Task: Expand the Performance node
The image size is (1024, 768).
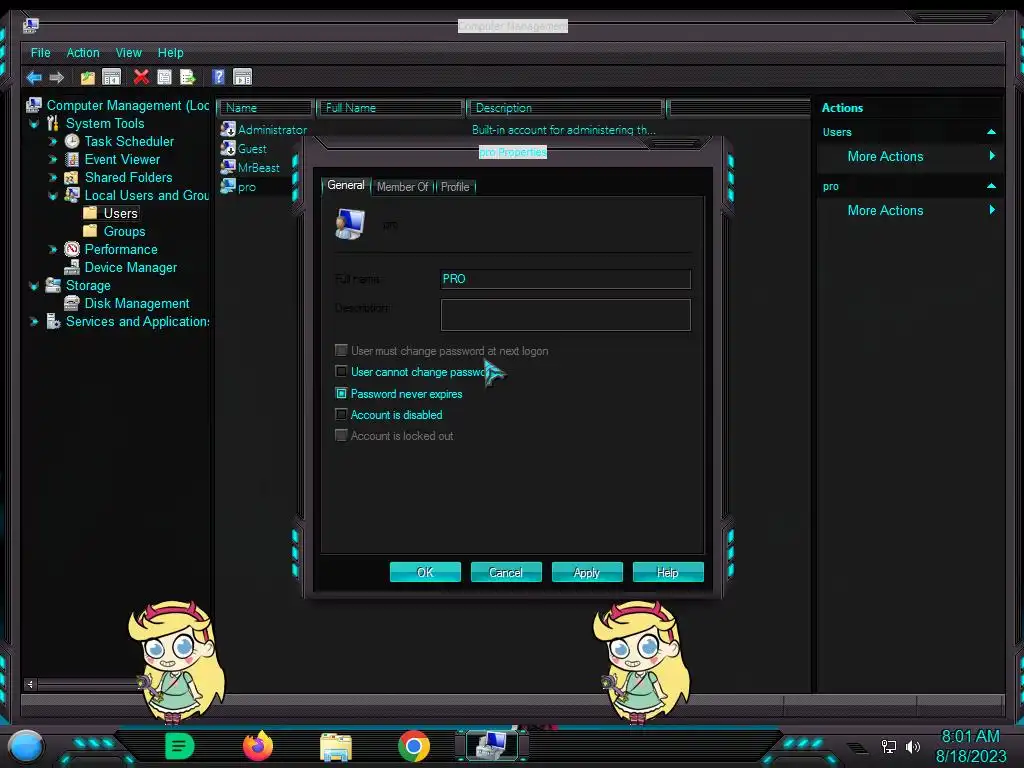Action: pos(53,249)
